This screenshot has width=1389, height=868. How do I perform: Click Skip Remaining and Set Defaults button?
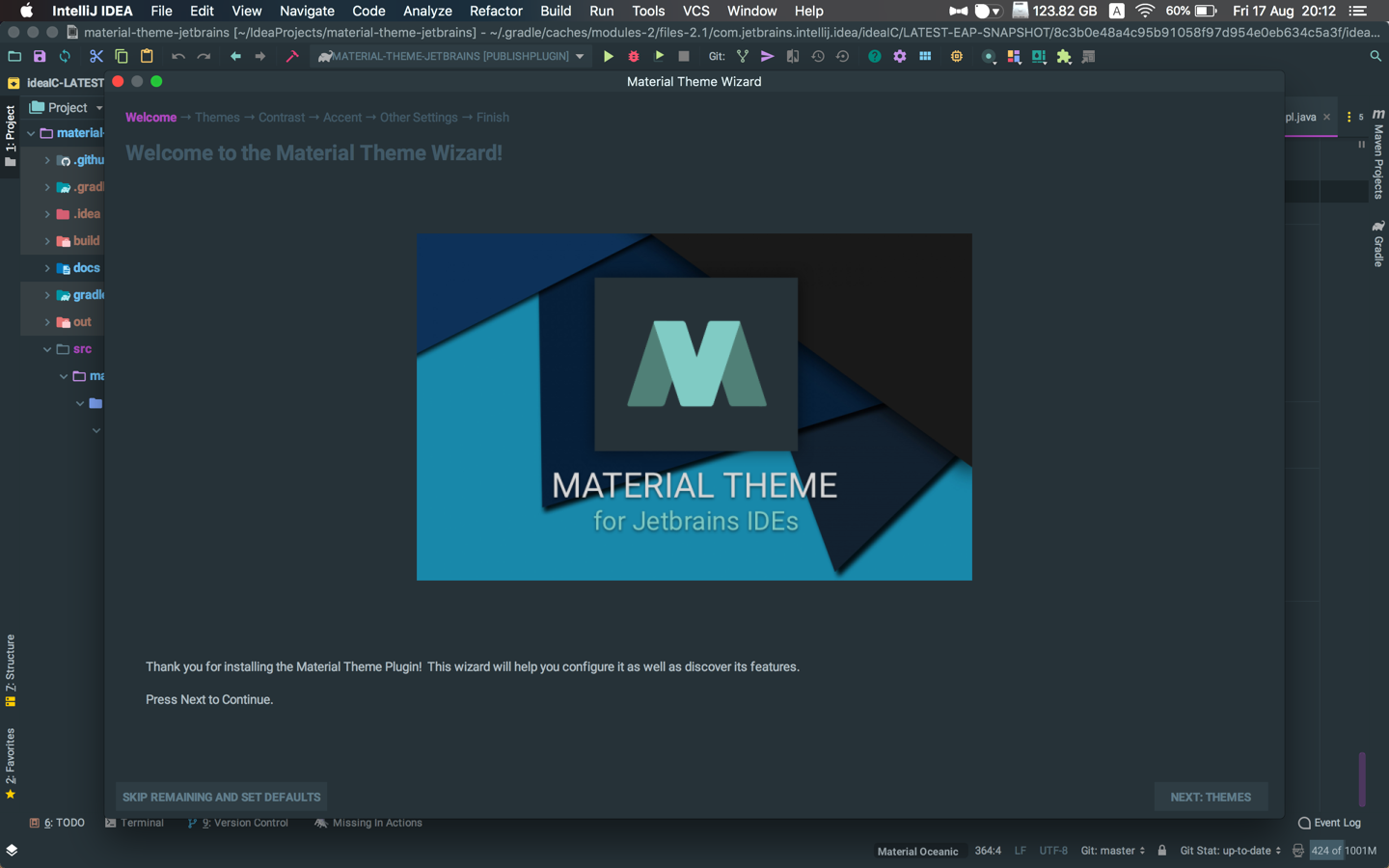point(221,797)
